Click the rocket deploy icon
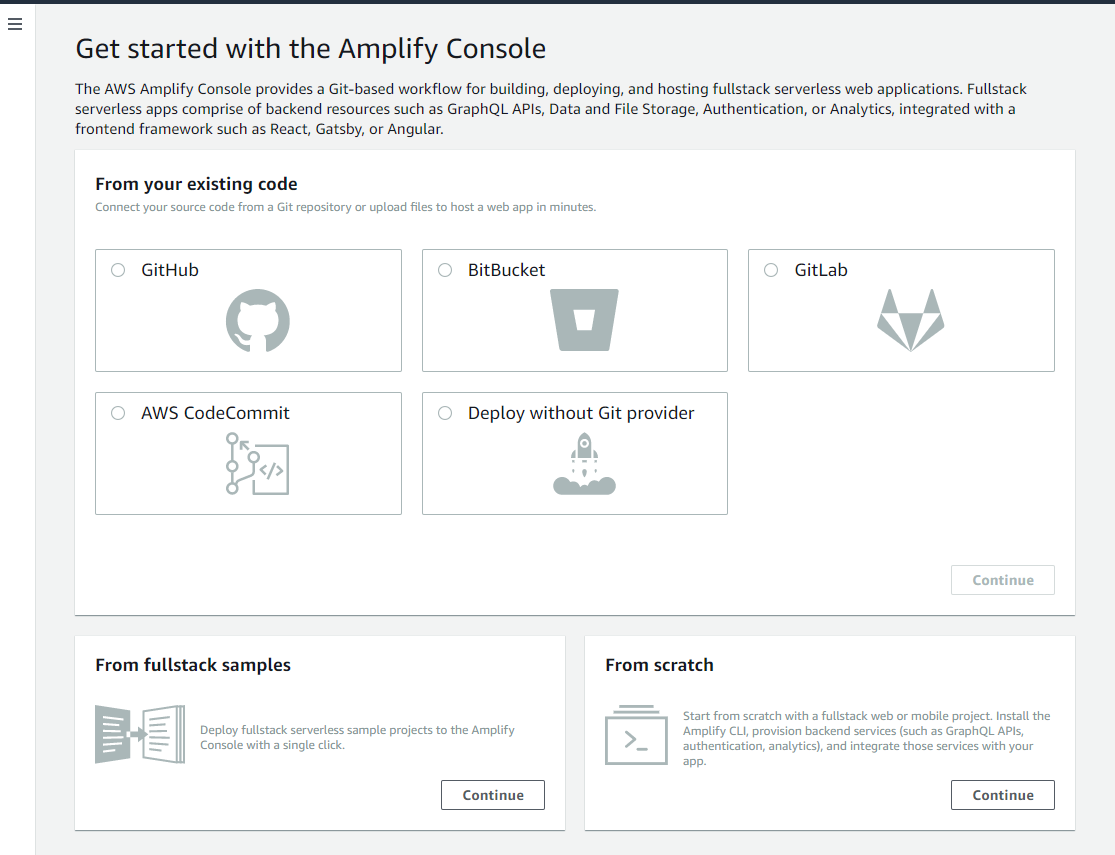Viewport: 1115px width, 855px height. 584,463
